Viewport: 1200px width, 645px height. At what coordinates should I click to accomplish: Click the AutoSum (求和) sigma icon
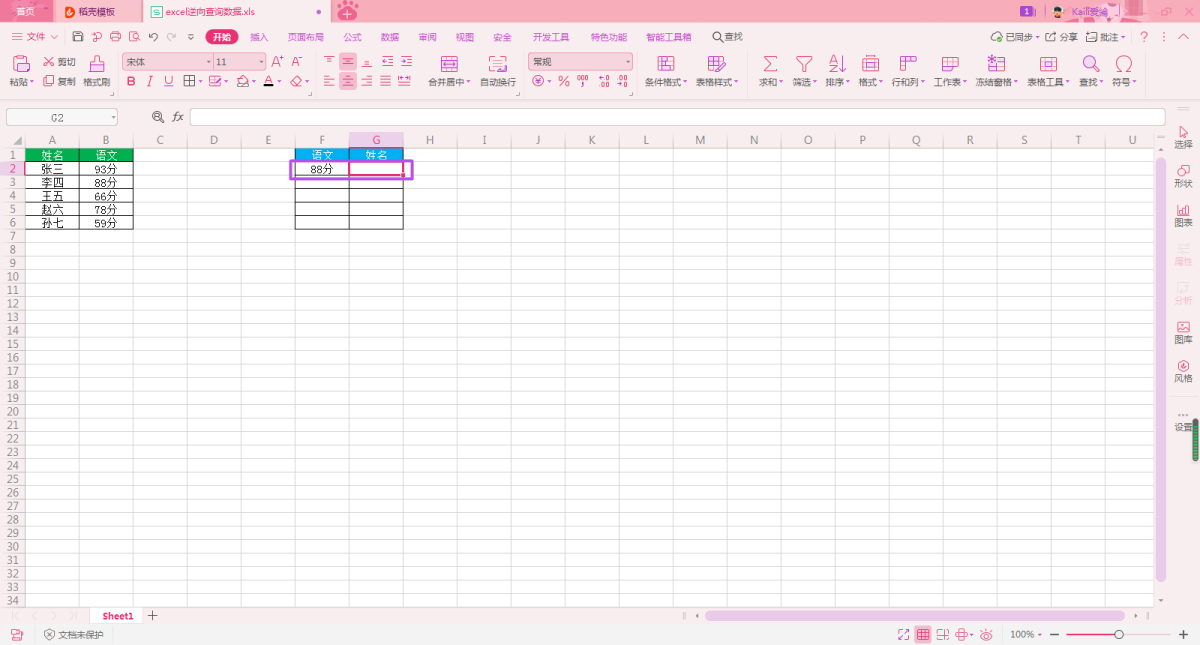[770, 64]
